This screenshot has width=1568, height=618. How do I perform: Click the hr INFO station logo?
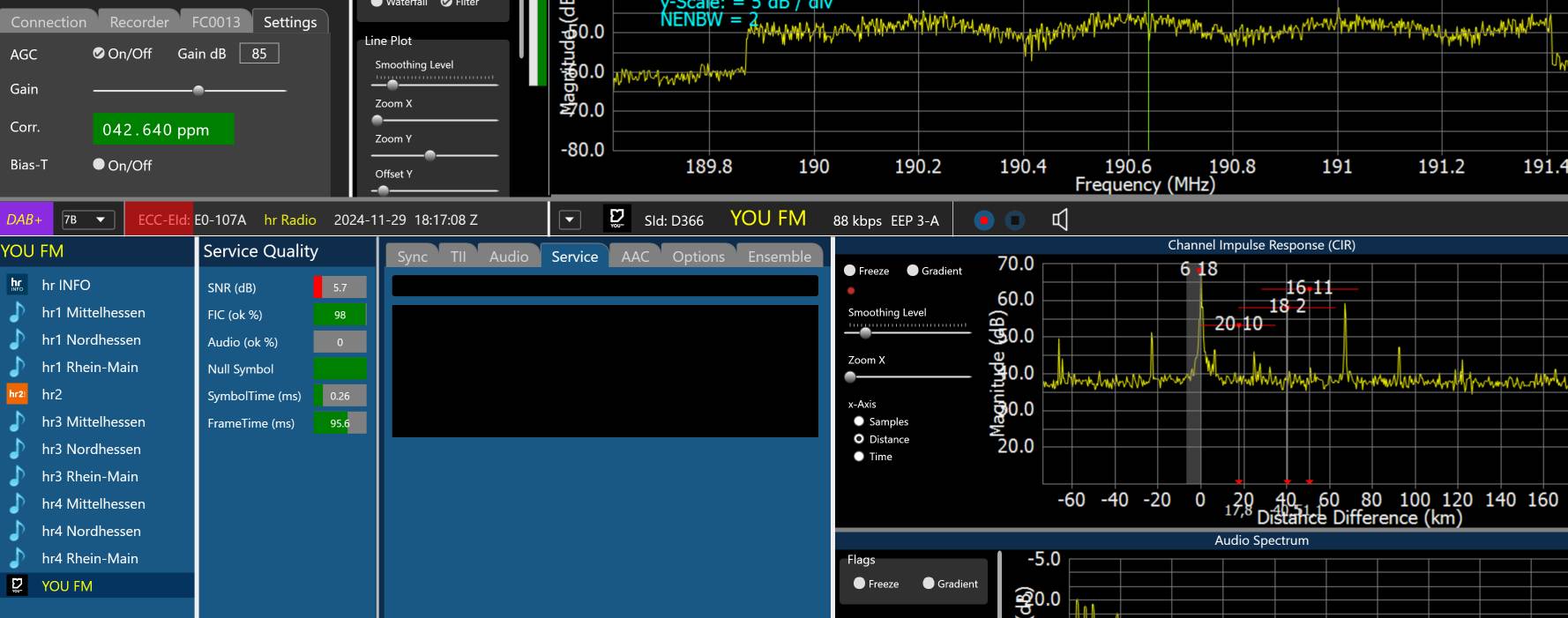pyautogui.click(x=17, y=285)
